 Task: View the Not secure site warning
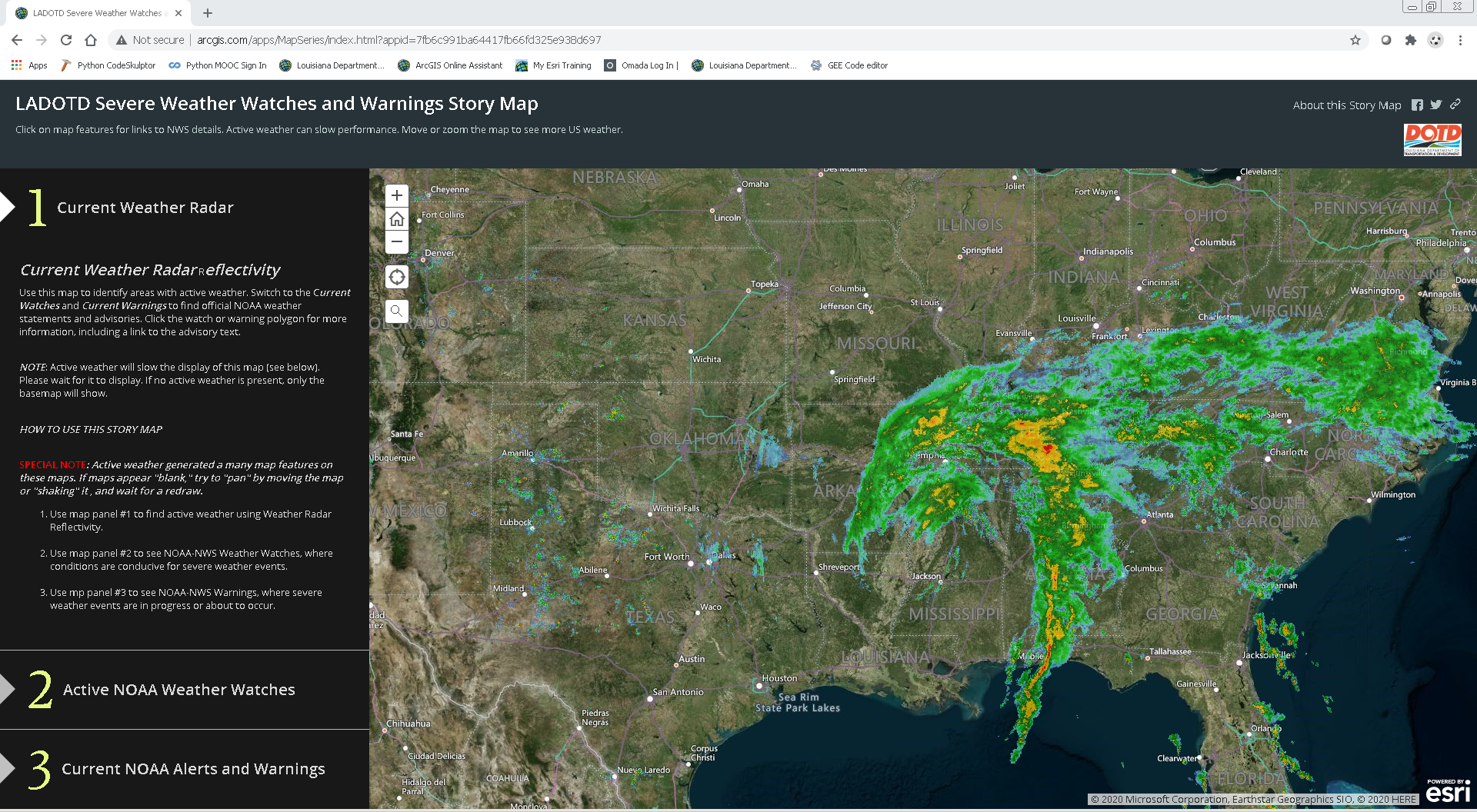click(x=150, y=40)
